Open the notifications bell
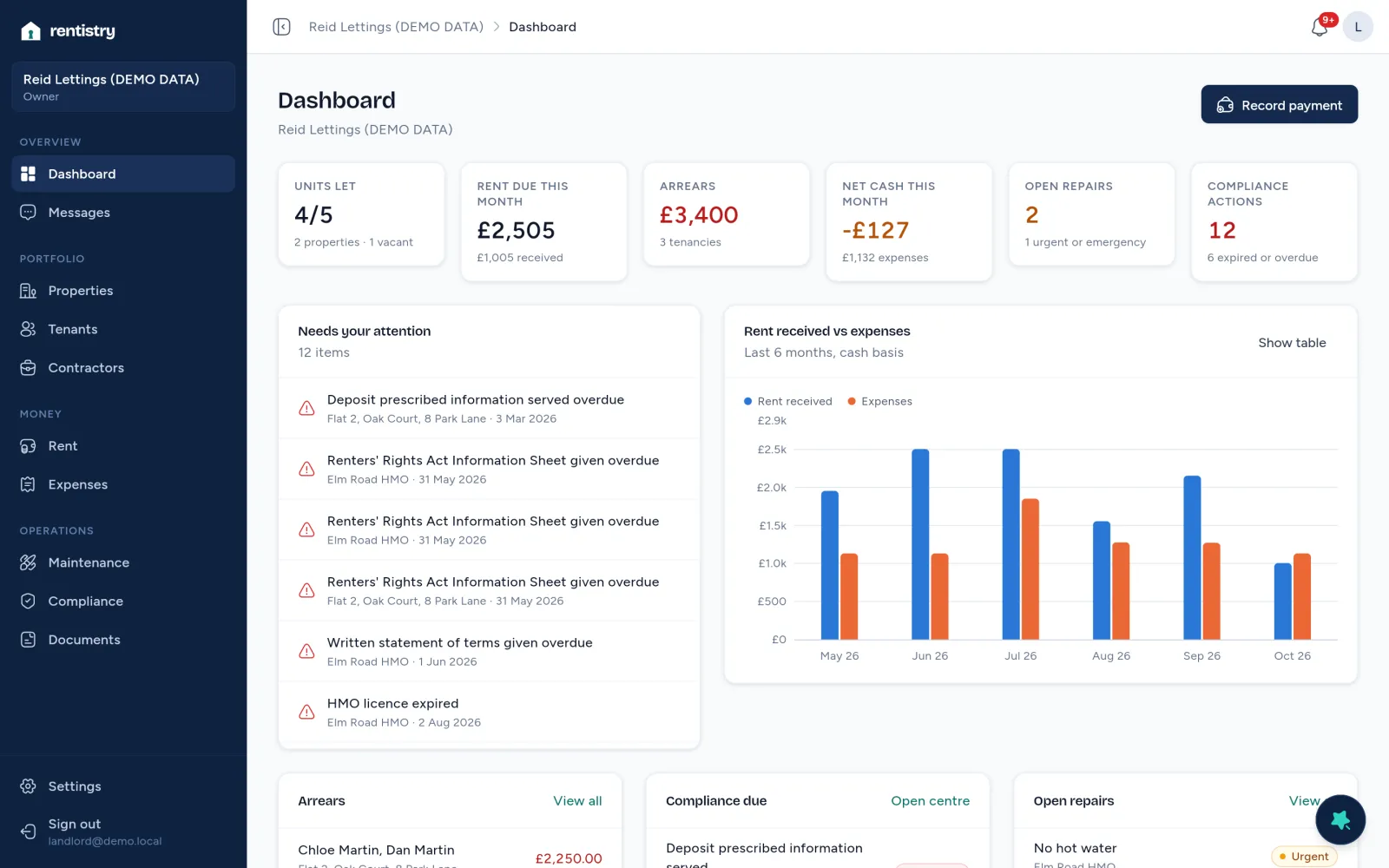The image size is (1389, 868). coord(1320,27)
